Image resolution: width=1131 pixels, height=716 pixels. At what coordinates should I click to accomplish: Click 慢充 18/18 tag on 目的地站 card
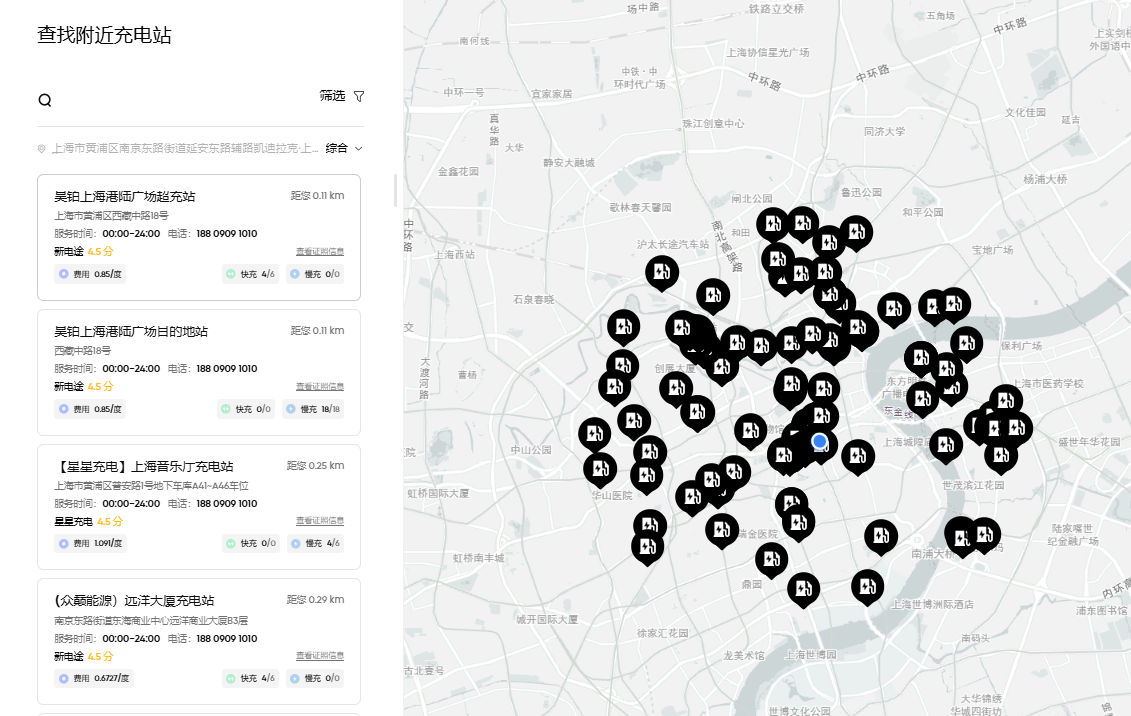(x=313, y=409)
